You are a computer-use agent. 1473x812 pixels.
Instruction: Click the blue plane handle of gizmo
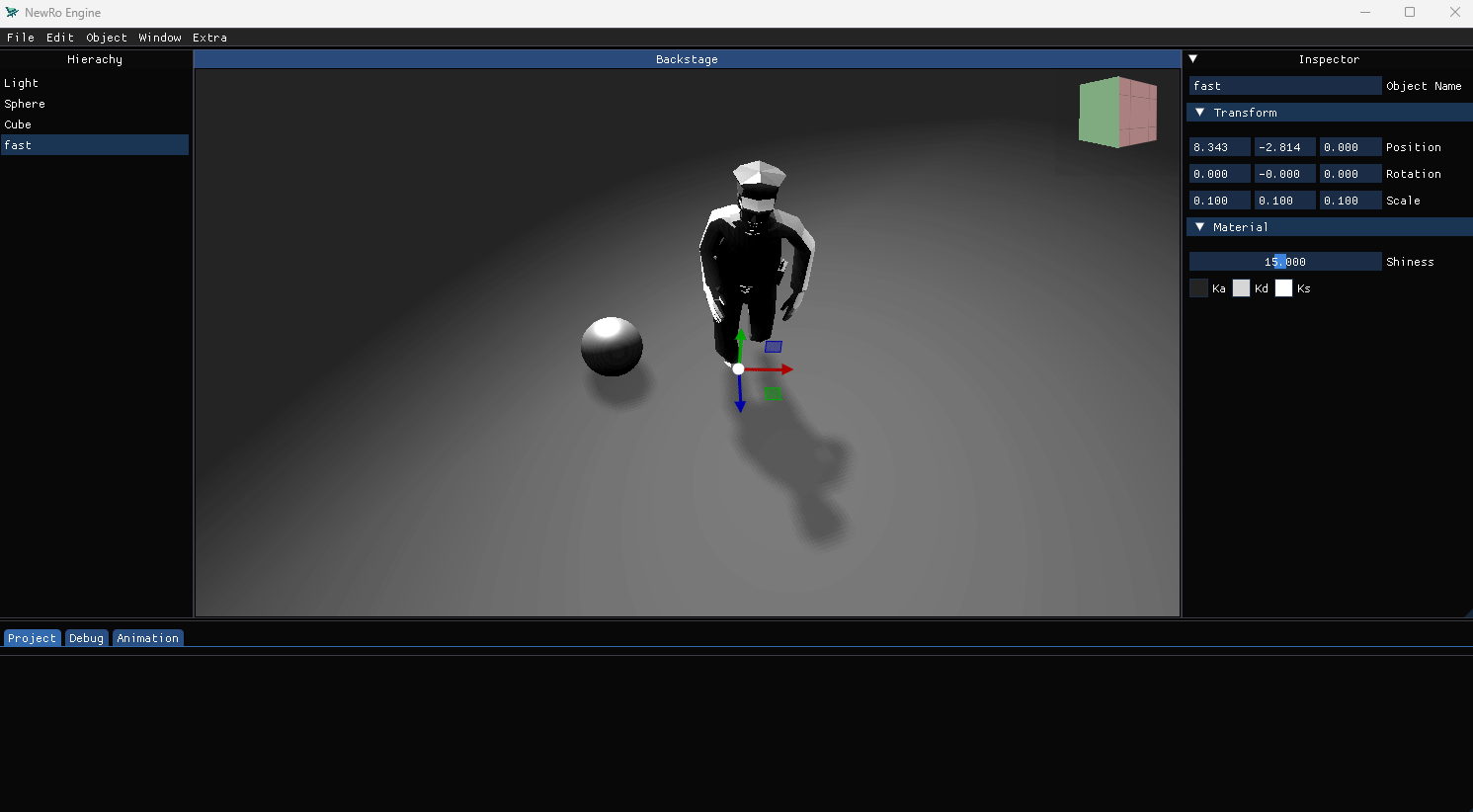[x=774, y=347]
